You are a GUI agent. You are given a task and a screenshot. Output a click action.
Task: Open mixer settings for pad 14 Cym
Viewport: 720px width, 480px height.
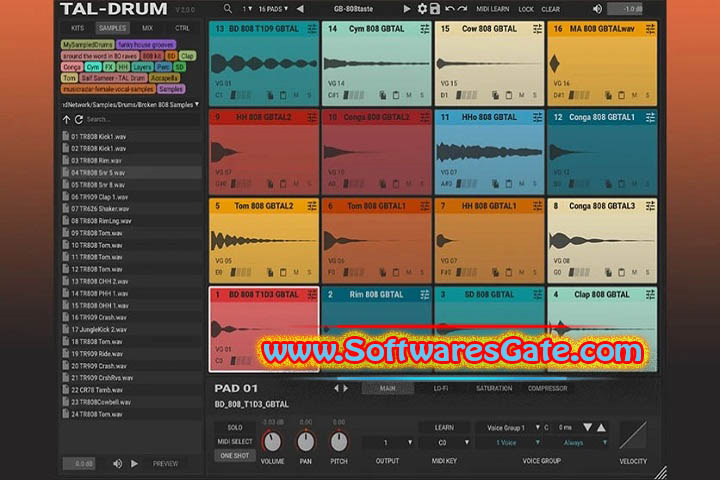click(x=425, y=29)
